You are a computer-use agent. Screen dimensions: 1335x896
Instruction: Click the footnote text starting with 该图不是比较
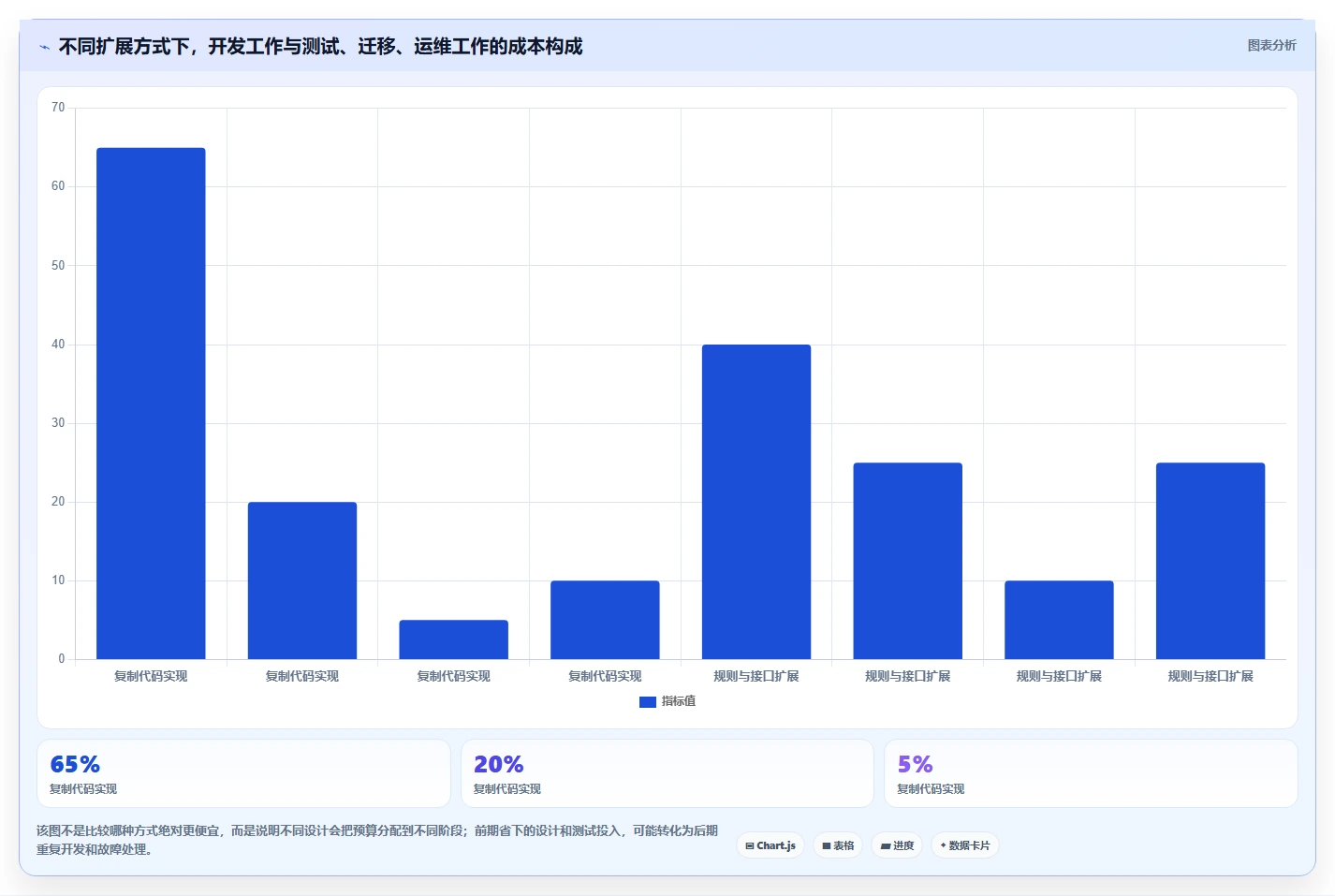tap(377, 840)
